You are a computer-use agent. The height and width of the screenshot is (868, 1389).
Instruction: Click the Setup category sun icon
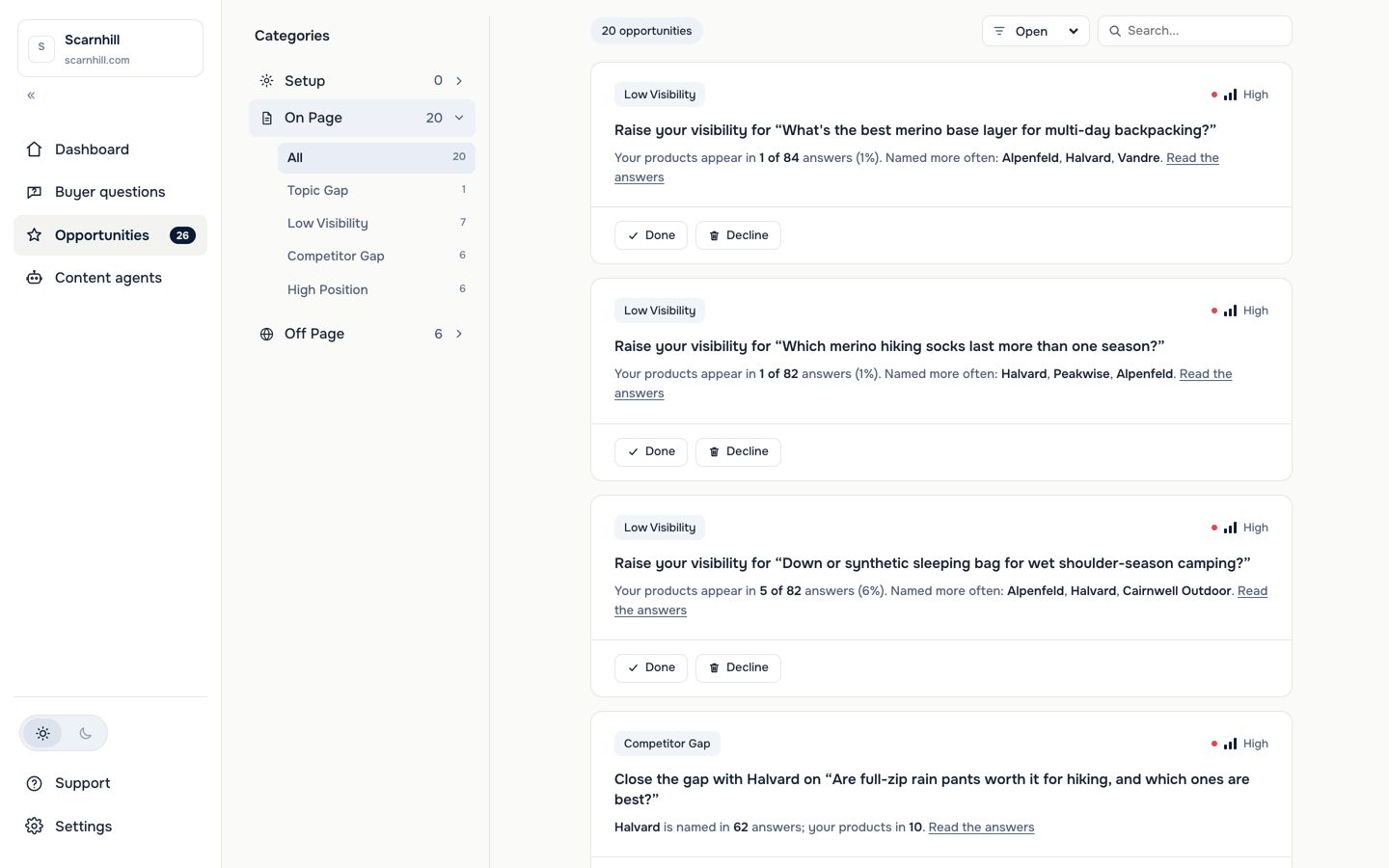[266, 81]
